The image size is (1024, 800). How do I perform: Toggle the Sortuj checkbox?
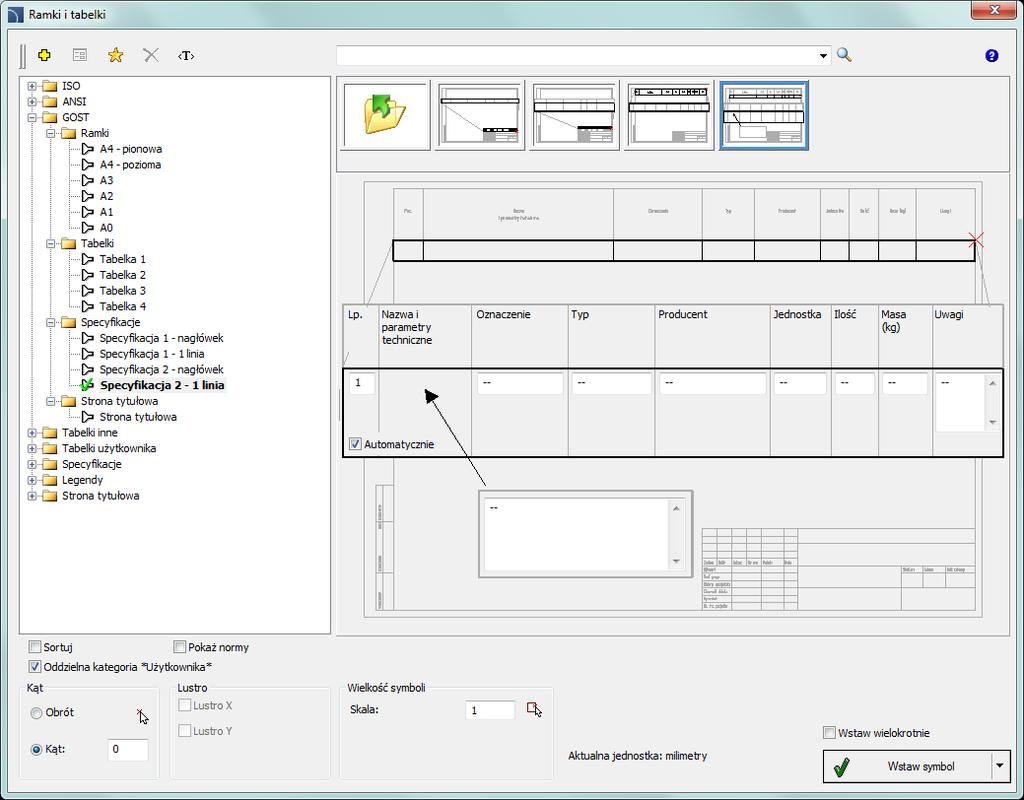point(35,647)
